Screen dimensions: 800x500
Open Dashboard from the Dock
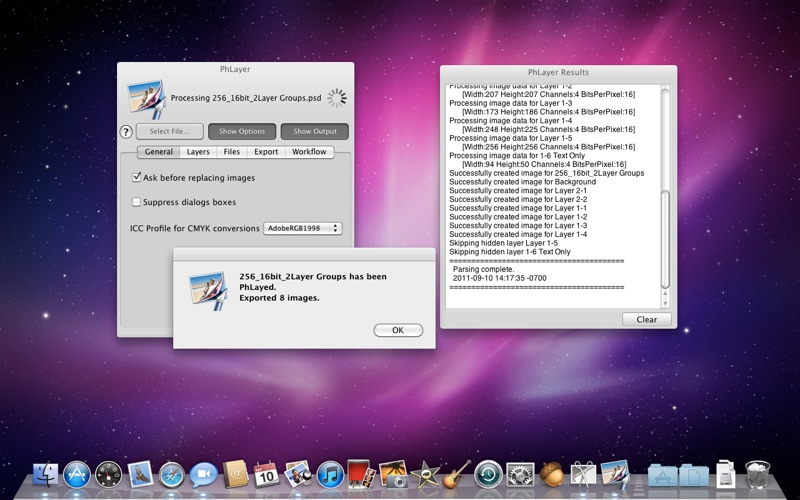pyautogui.click(x=108, y=474)
